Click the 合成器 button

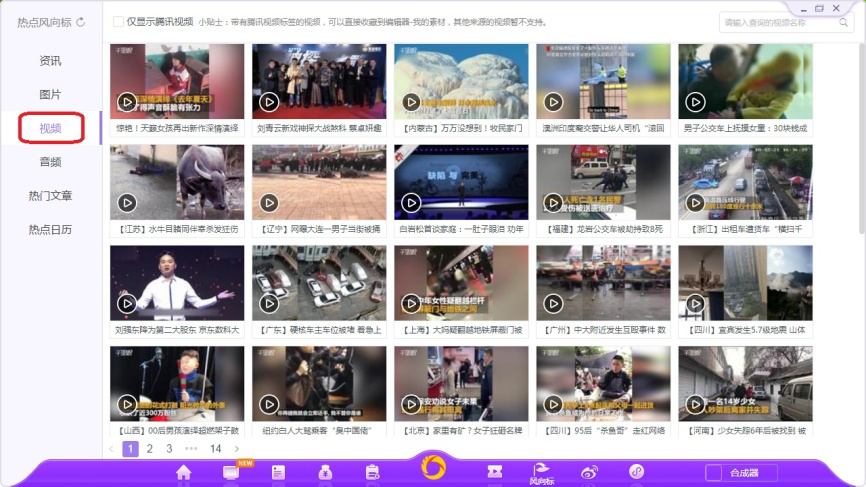(x=744, y=473)
